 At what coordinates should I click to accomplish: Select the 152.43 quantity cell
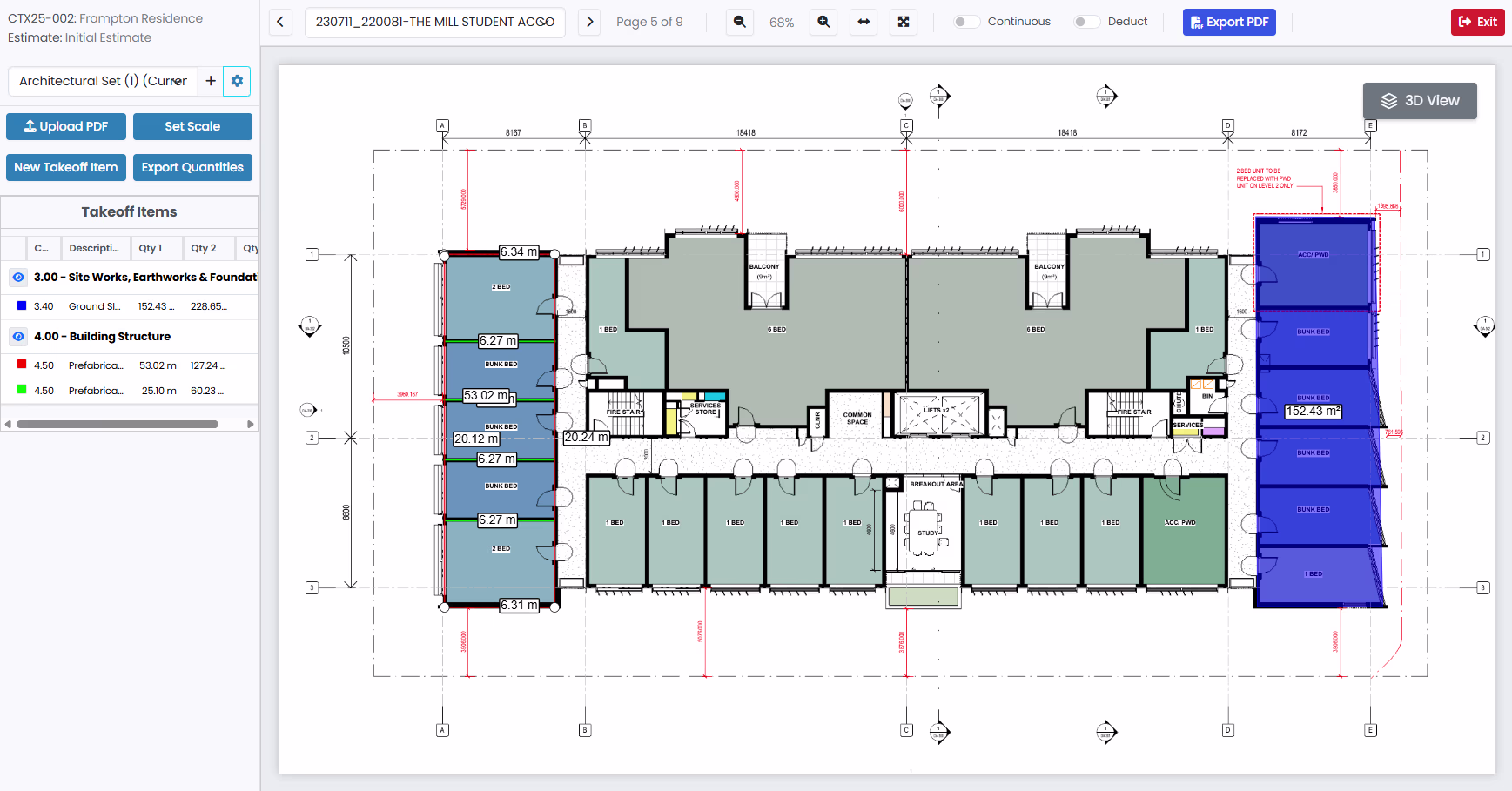157,306
